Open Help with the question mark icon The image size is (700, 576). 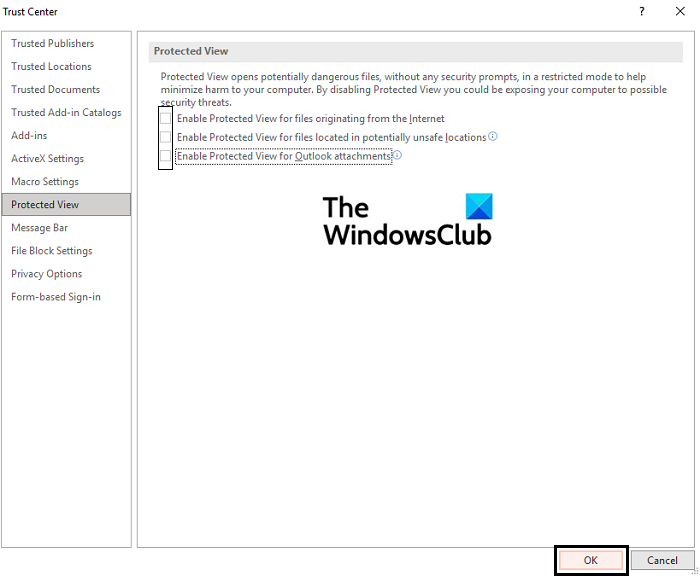642,11
